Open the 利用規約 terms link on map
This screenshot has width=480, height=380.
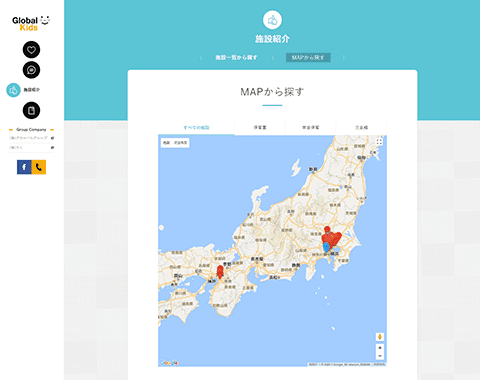[x=379, y=365]
